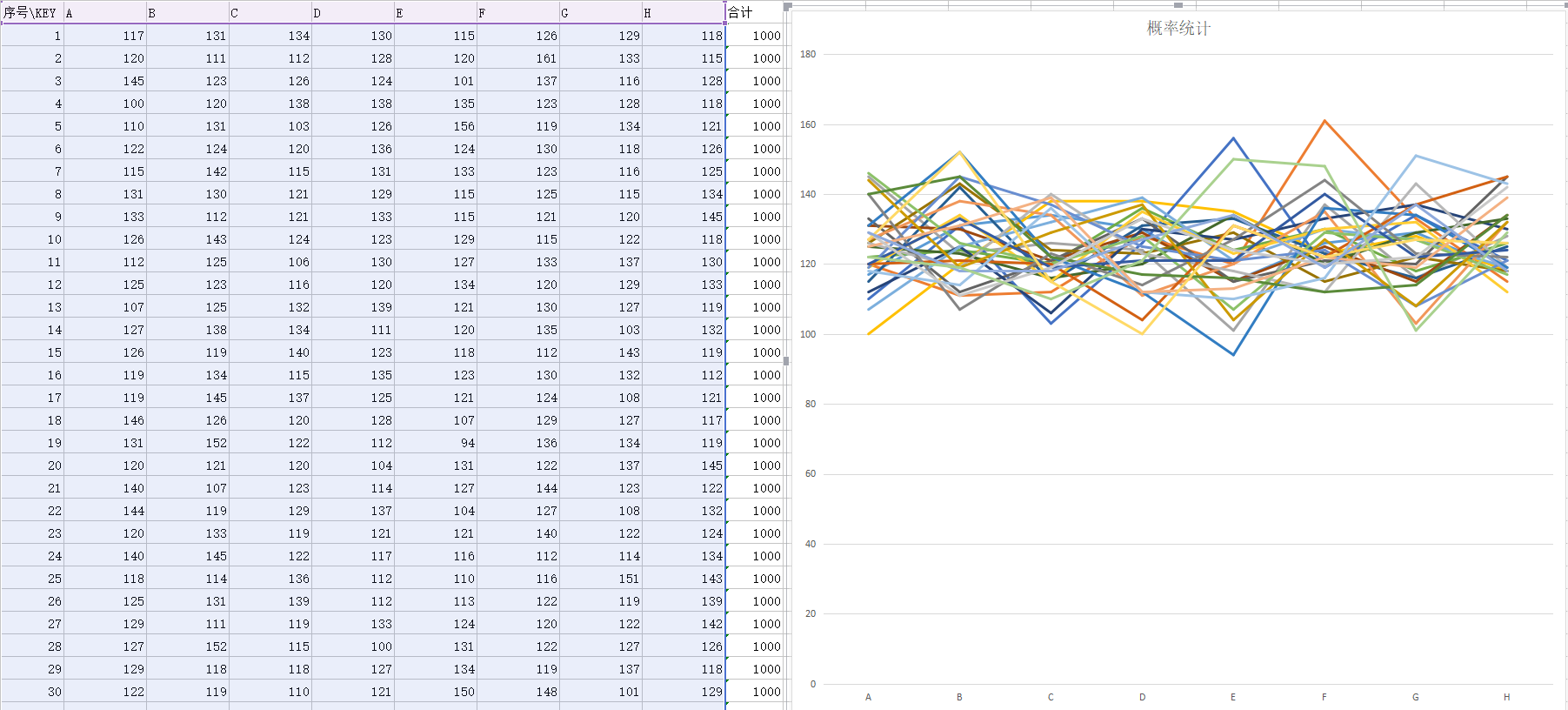Select the chart title 概率统计
1568x710 pixels.
click(x=1178, y=29)
